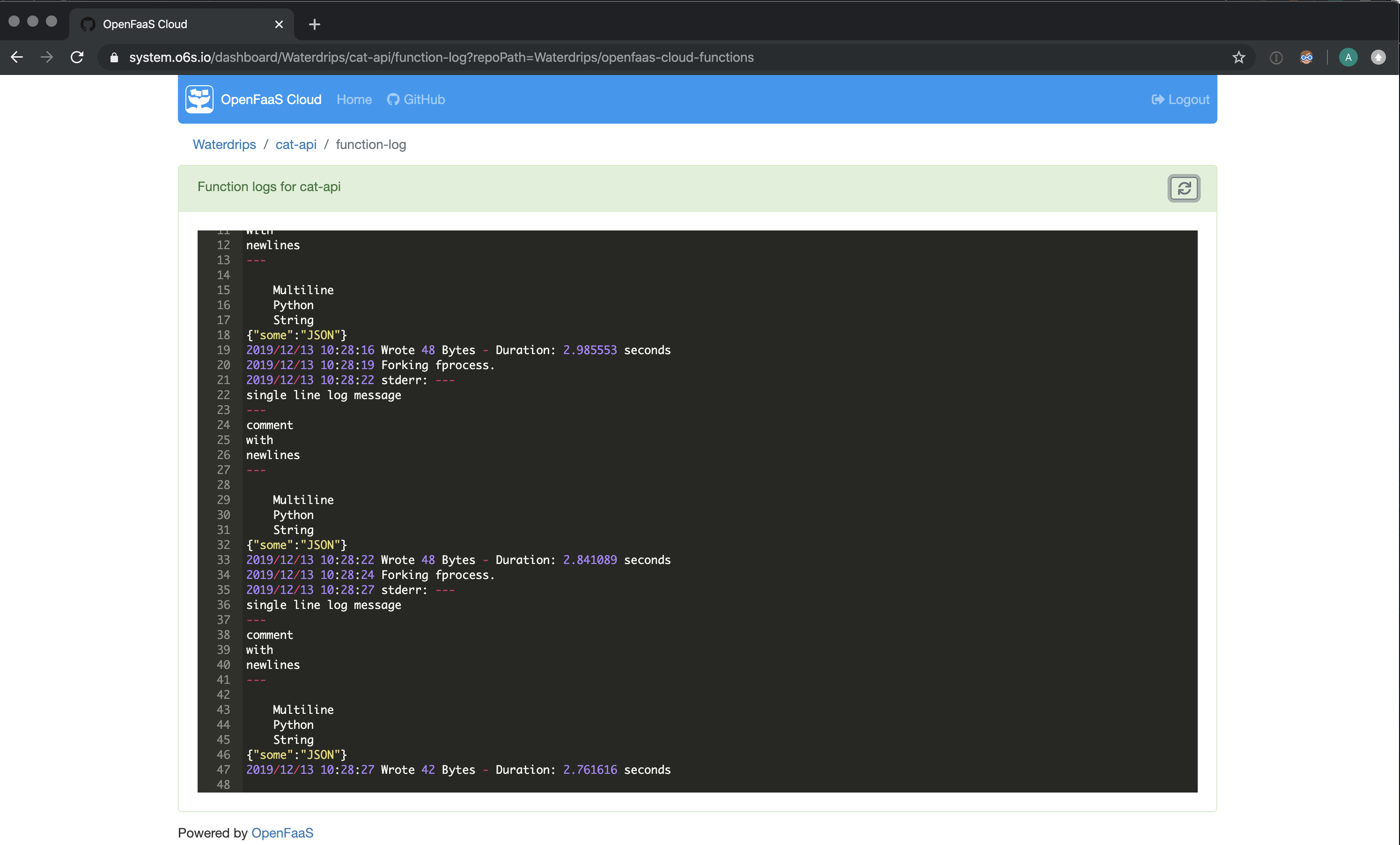Image resolution: width=1400 pixels, height=845 pixels.
Task: Click line 33 with 2.841089 duration
Action: point(458,560)
